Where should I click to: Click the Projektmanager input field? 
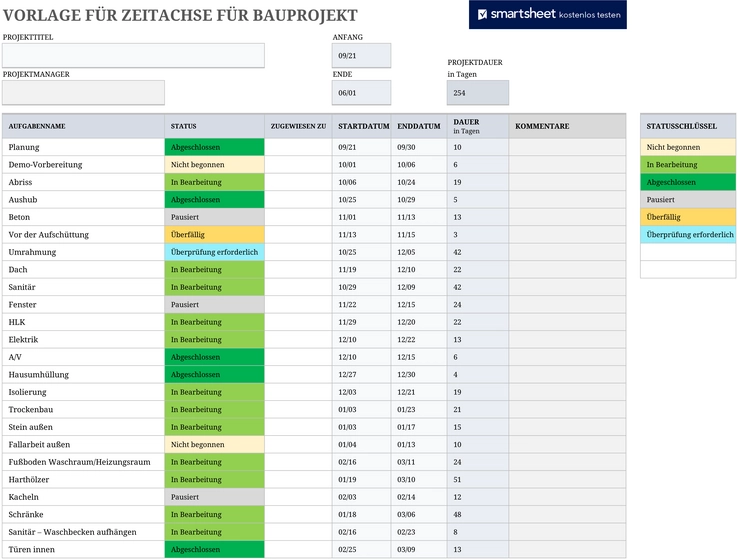83,93
